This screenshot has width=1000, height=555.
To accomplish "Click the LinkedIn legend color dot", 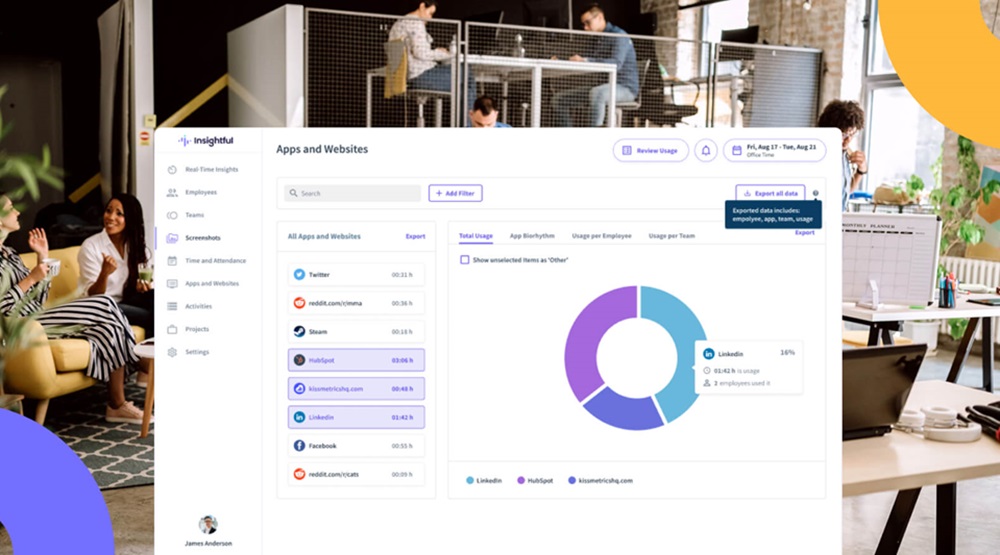I will [470, 480].
